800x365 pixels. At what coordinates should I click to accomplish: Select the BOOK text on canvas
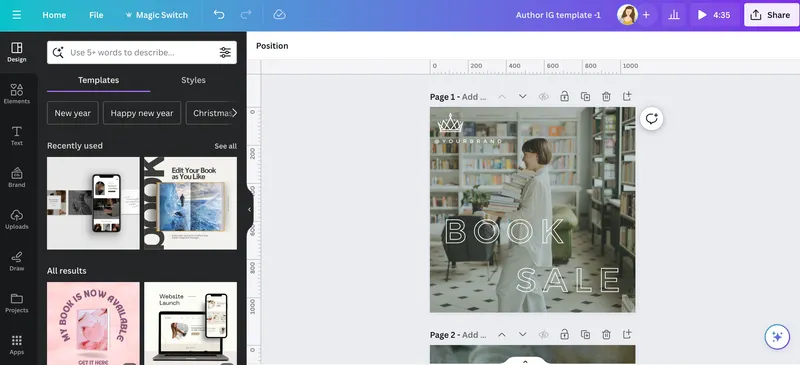click(504, 232)
